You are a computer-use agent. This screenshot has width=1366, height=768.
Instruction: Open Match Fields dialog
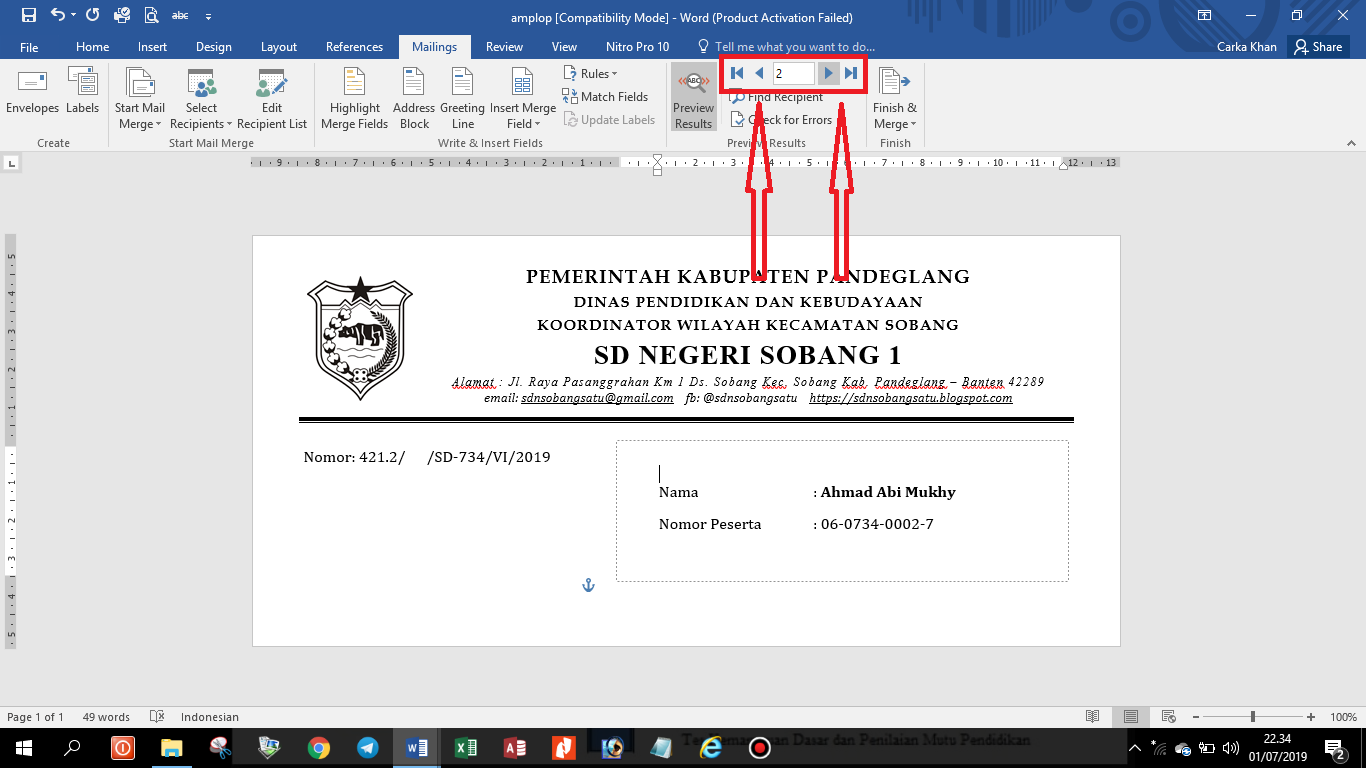(x=606, y=96)
